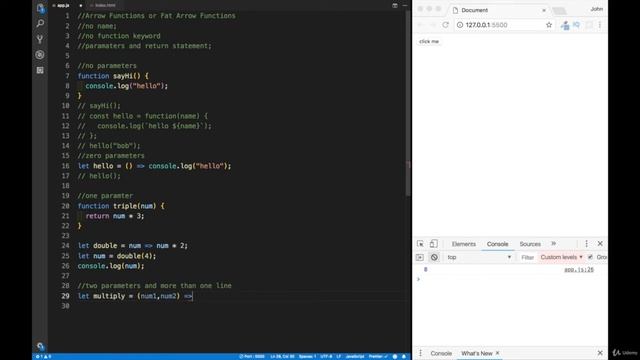
Task: Clear the console with the clear icon
Action: [x=434, y=258]
